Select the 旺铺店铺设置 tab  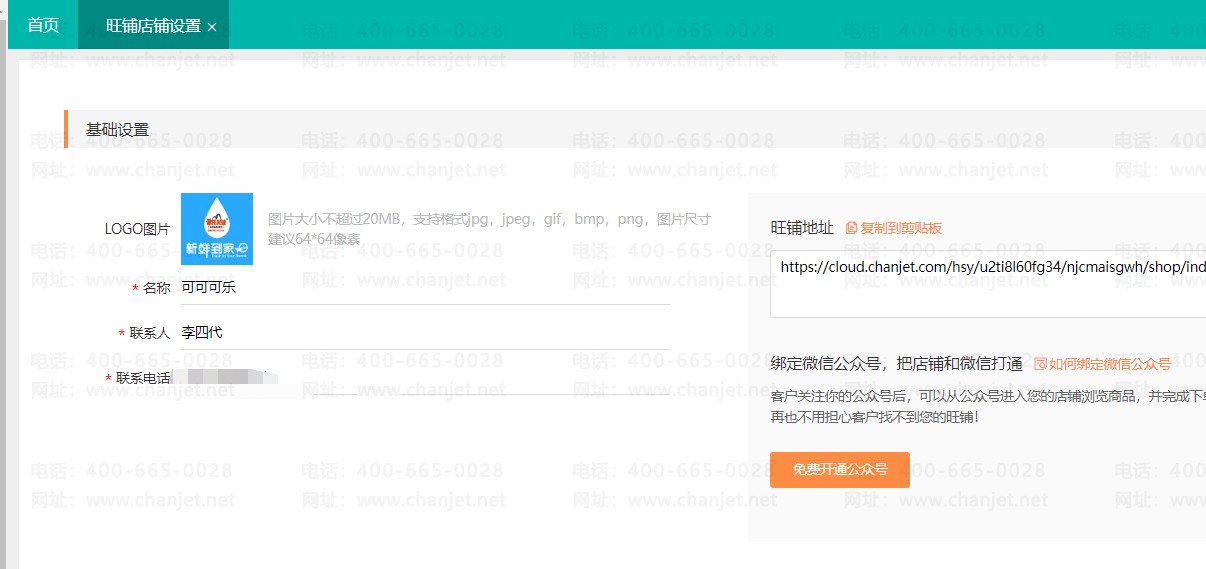tap(153, 26)
